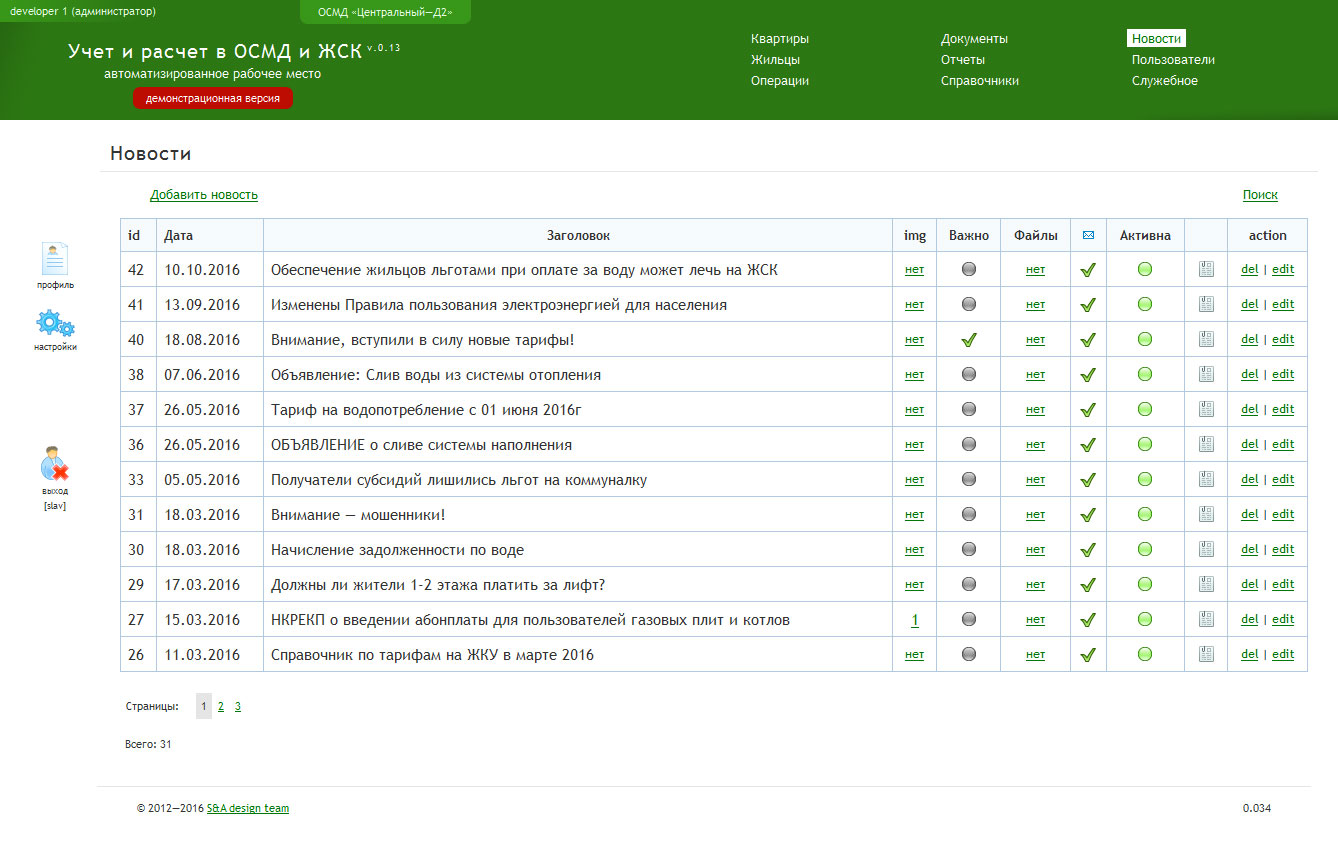The height and width of the screenshot is (848, 1338).
Task: Click the Поиск link
Action: (1260, 195)
